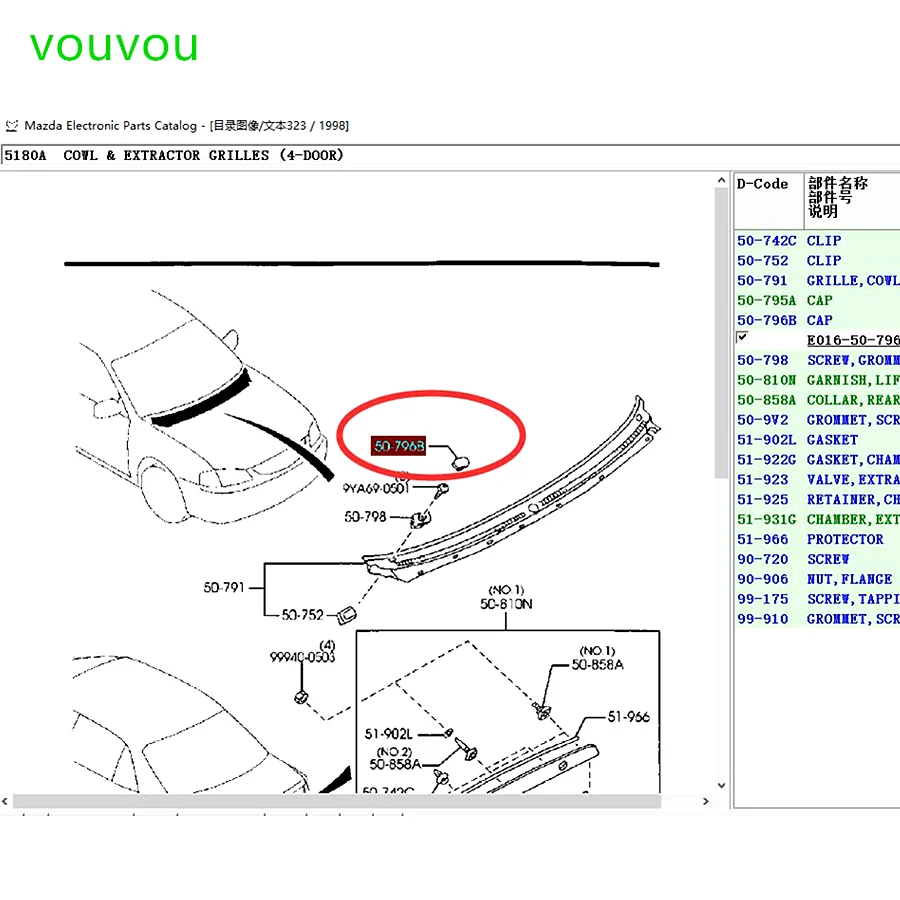Select D-Code 50-791 in the parts list

(x=762, y=281)
